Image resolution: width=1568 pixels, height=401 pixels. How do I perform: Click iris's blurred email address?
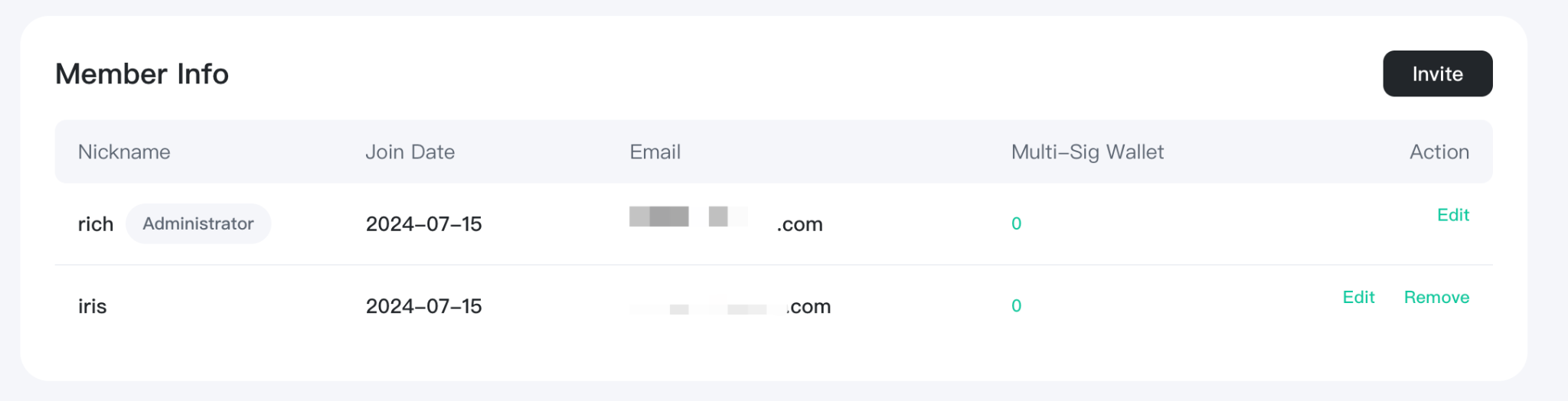[730, 307]
